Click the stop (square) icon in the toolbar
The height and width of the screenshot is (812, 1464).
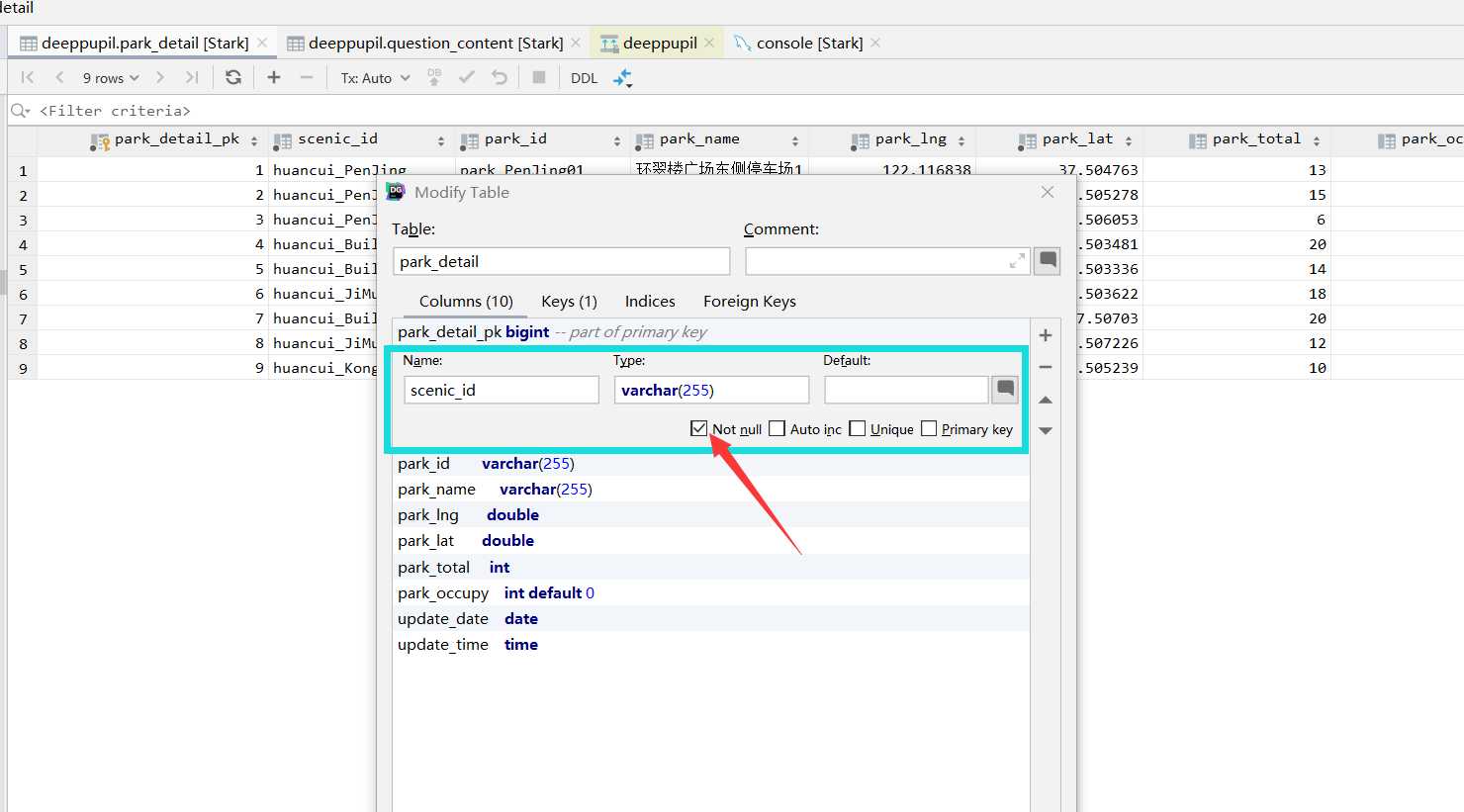point(539,77)
